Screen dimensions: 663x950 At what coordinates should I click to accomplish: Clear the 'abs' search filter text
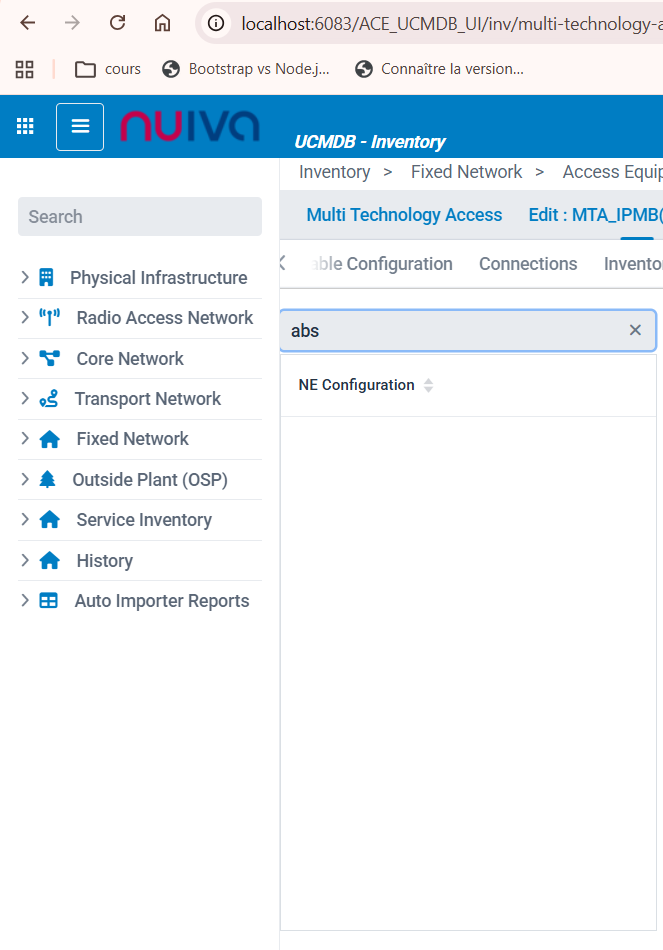coord(635,330)
